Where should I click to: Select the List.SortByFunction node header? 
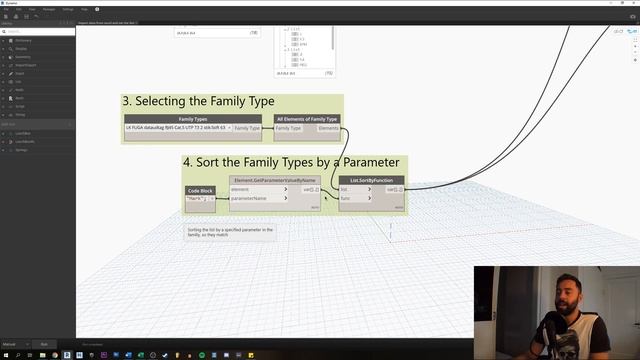pos(371,180)
